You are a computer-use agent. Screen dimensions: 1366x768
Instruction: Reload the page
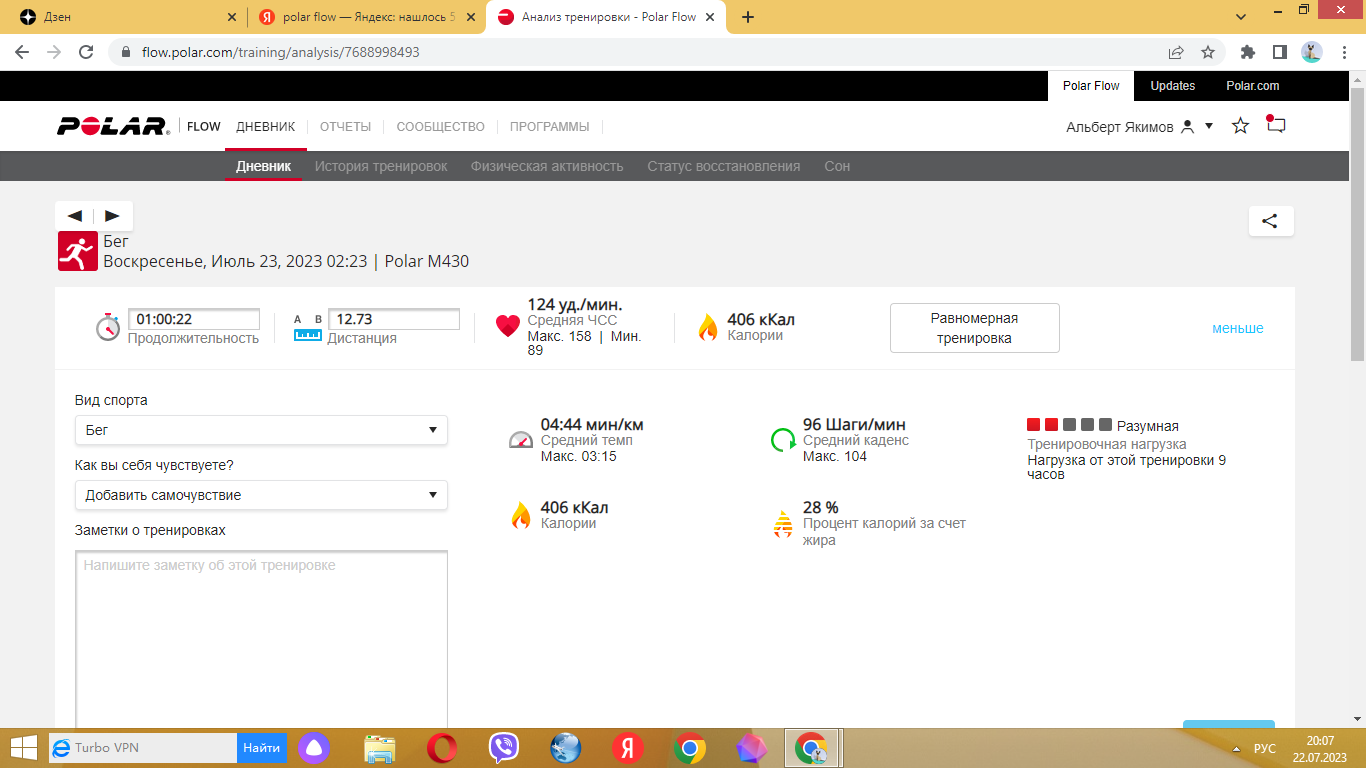coord(87,52)
